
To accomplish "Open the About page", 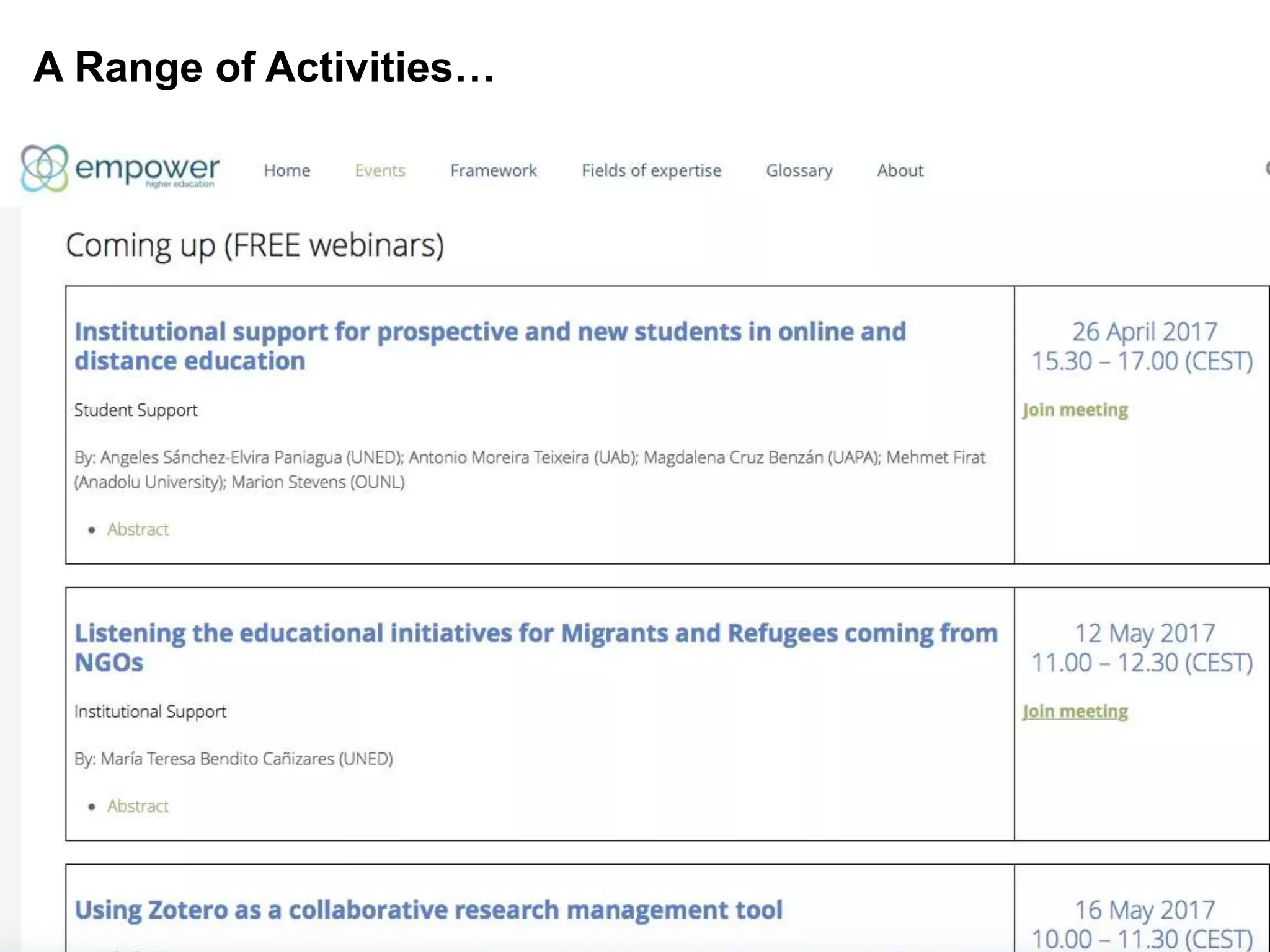I will tap(900, 170).
